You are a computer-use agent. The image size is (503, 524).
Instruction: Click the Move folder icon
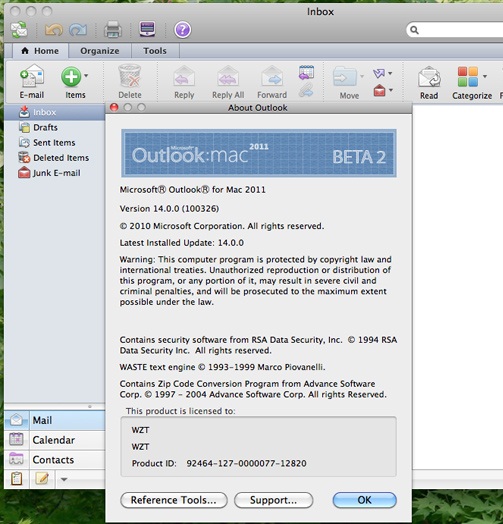[345, 77]
